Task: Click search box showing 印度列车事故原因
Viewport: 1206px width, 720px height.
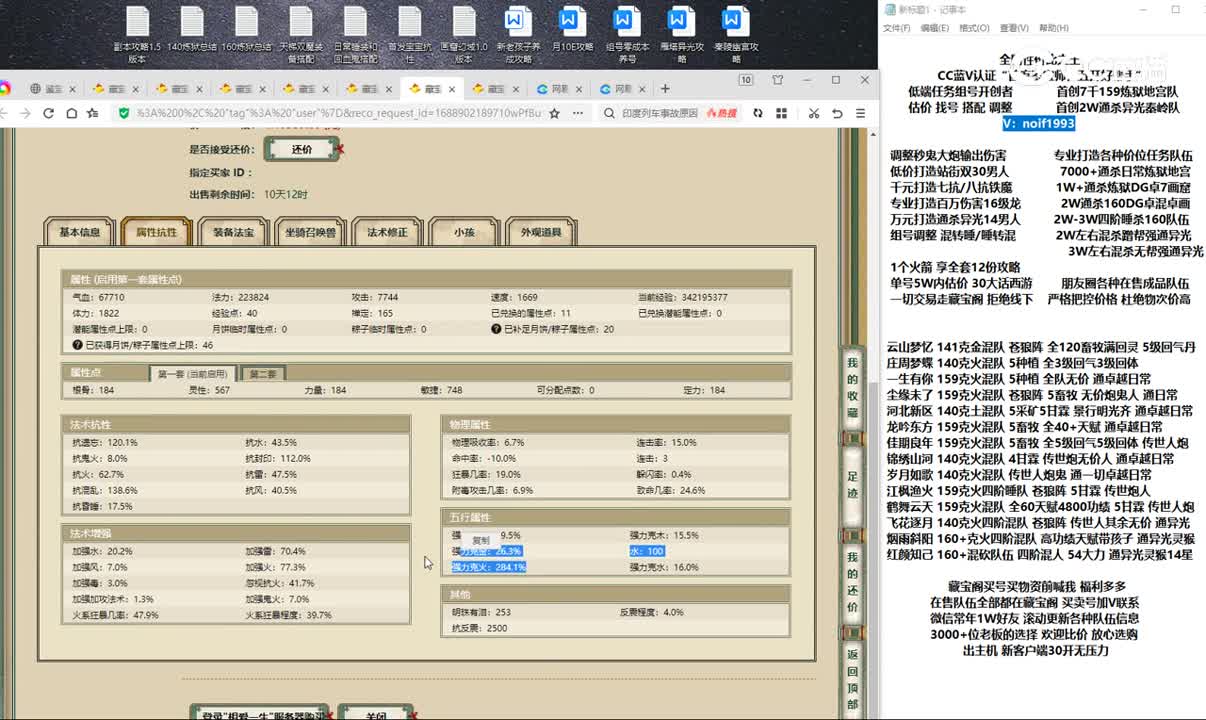Action: point(658,113)
